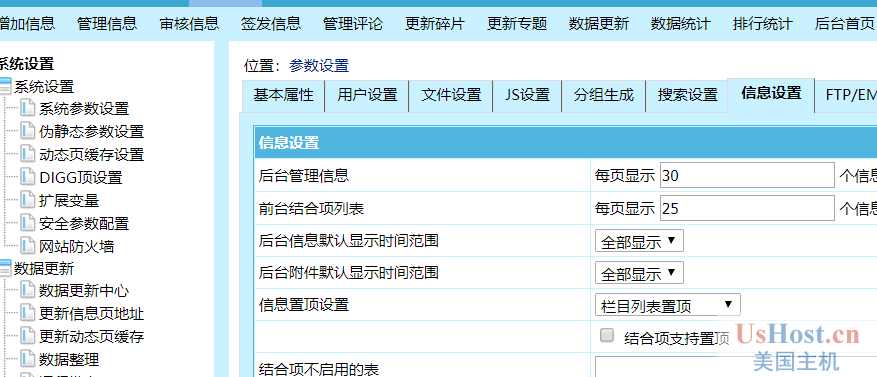Image resolution: width=877 pixels, height=377 pixels.
Task: Open 更新动态页缓存 in the sidebar
Action: pyautogui.click(x=92, y=337)
